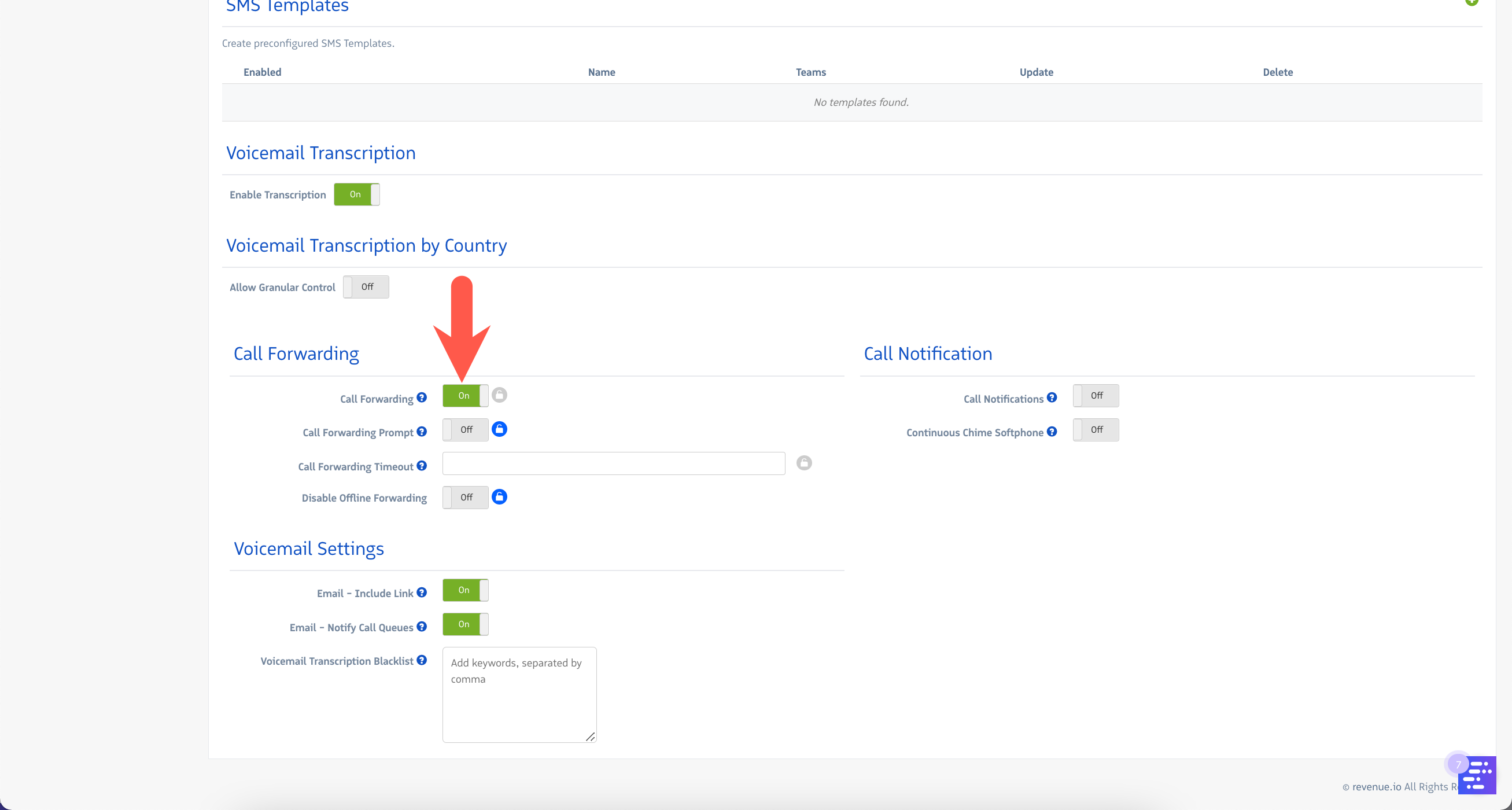
Task: Click help icon next to Email - Include Link
Action: [x=422, y=593]
